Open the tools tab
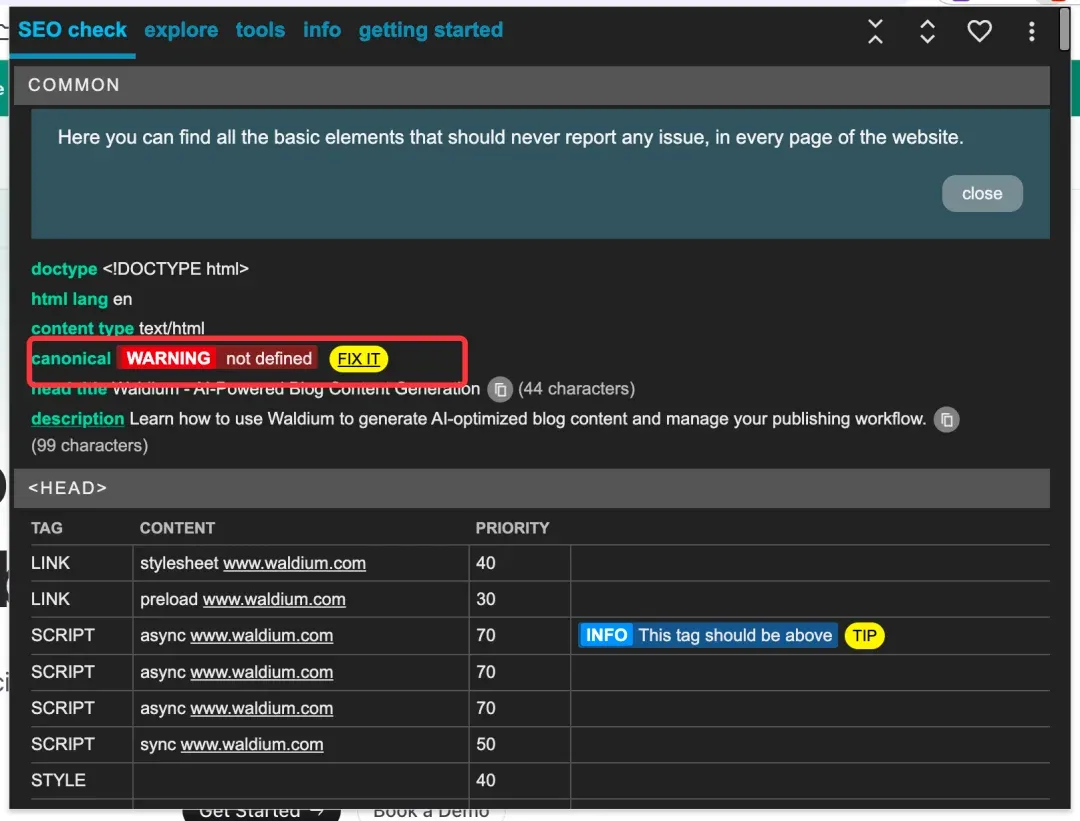Screen dimensions: 1080x821 pyautogui.click(x=260, y=30)
